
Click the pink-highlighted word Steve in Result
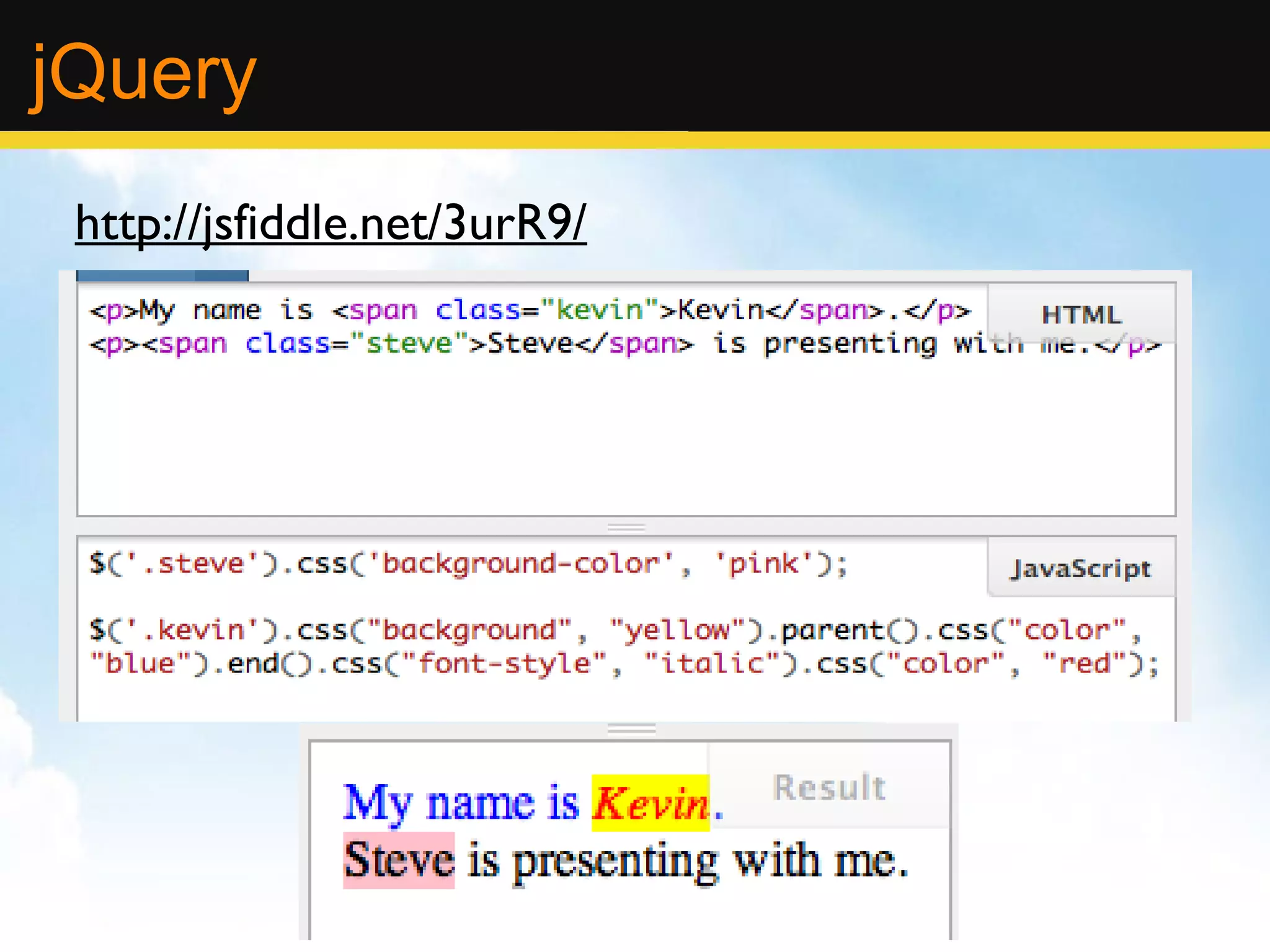(399, 860)
